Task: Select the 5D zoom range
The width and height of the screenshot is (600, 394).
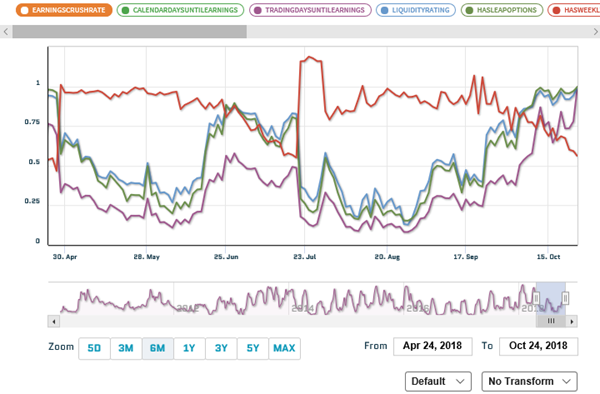Action: [94, 348]
